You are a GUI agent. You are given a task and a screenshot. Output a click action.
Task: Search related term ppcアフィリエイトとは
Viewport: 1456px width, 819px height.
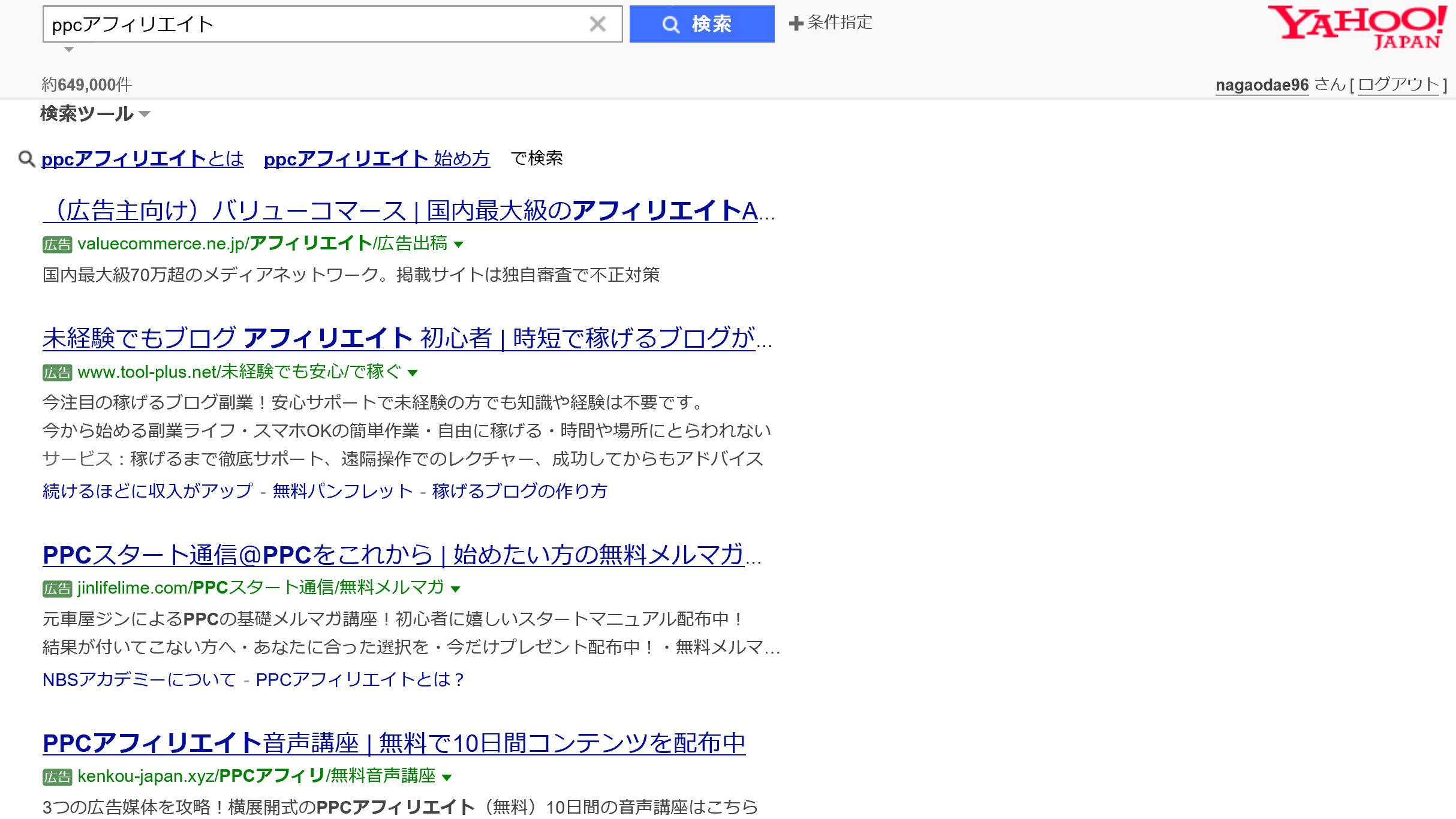pyautogui.click(x=143, y=158)
